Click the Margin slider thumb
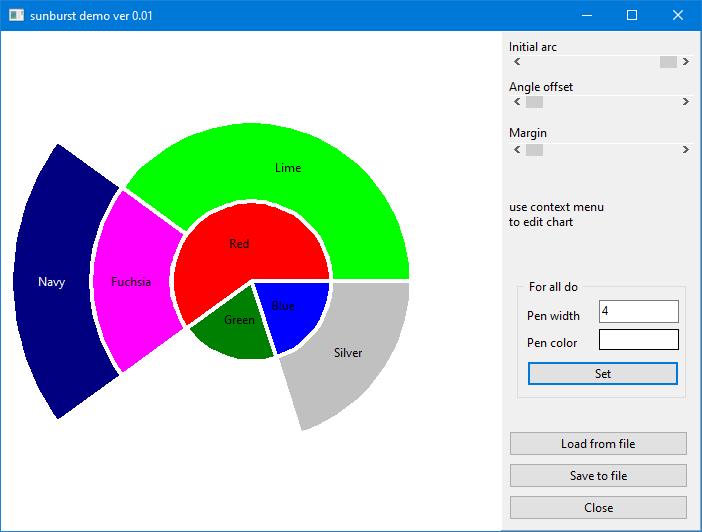Screen dimensions: 702x532 [x=534, y=150]
